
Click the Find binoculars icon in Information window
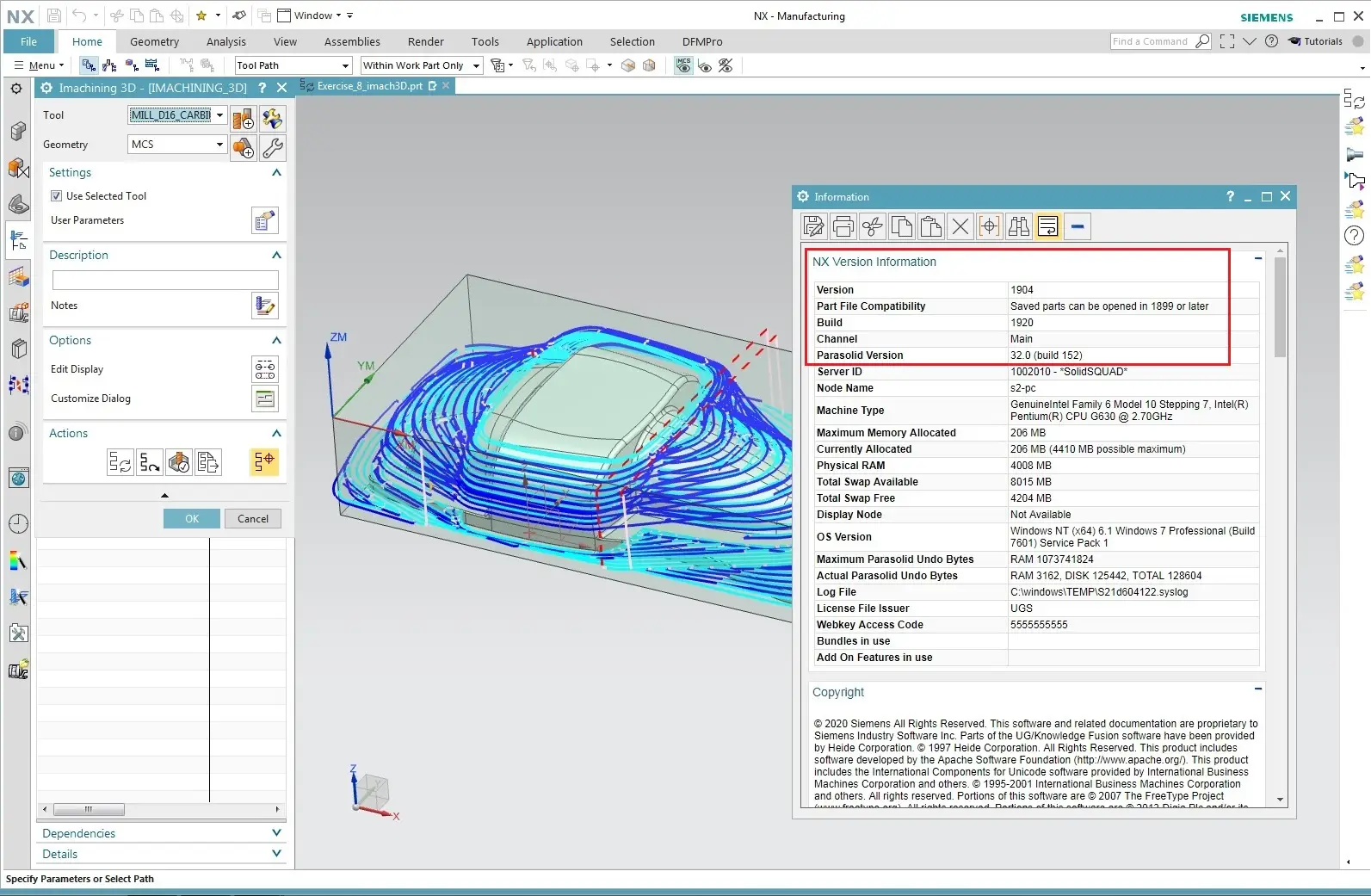click(x=1019, y=226)
